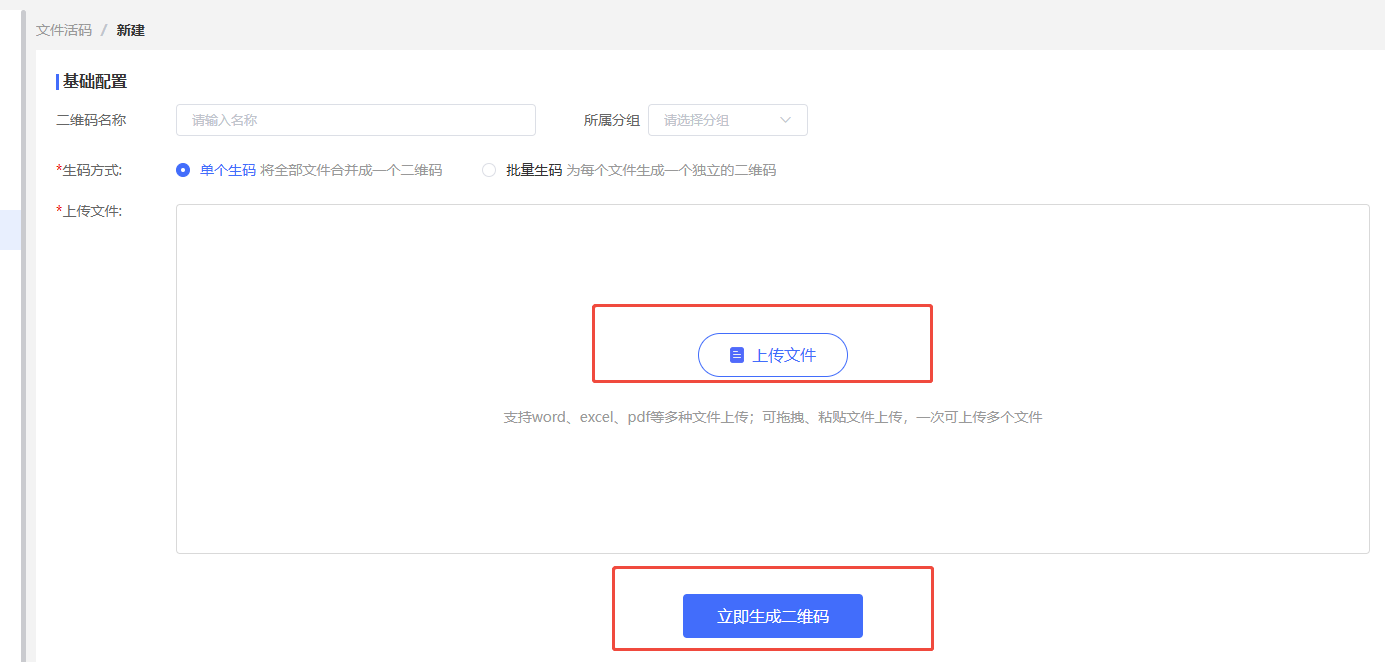Click the 生码方式 field label
This screenshot has width=1385, height=662.
[x=89, y=170]
